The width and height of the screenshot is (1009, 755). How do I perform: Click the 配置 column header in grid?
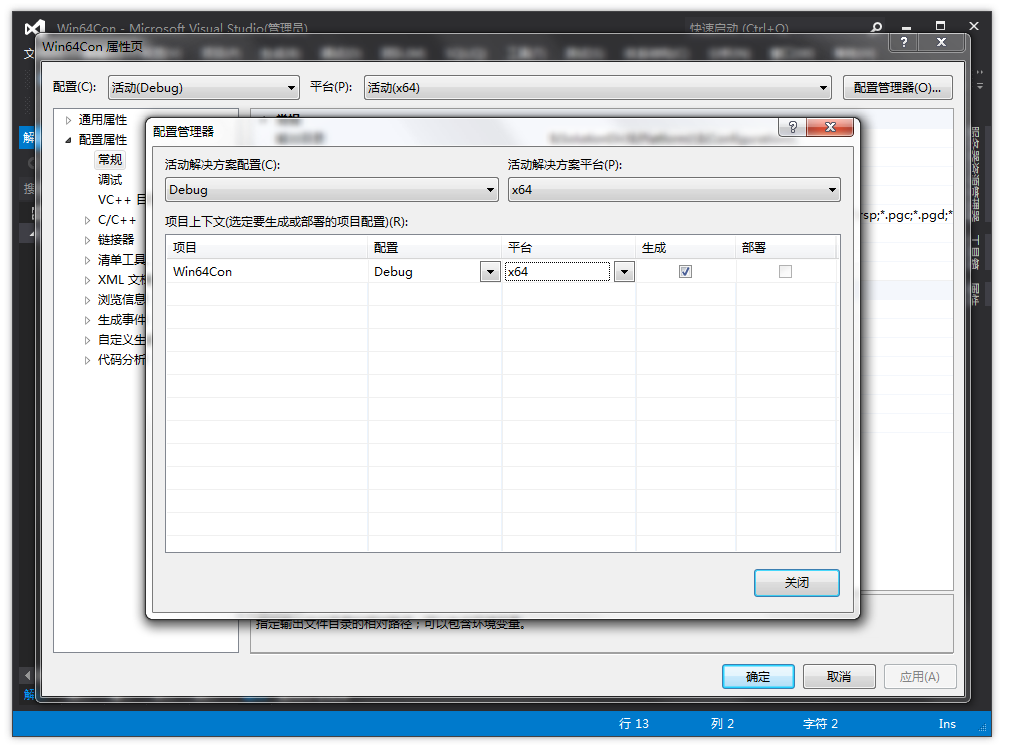coord(435,248)
